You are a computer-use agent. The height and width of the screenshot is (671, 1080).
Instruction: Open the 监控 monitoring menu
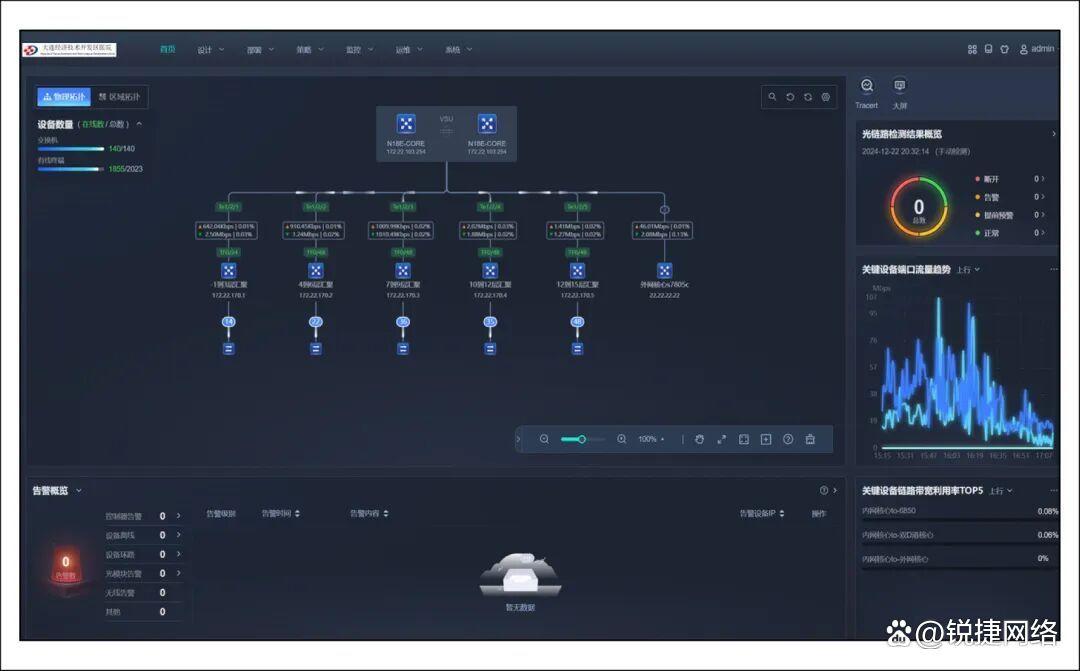point(359,49)
